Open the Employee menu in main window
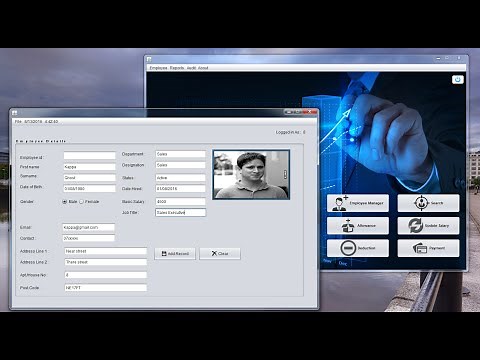This screenshot has width=480, height=360. pos(158,68)
